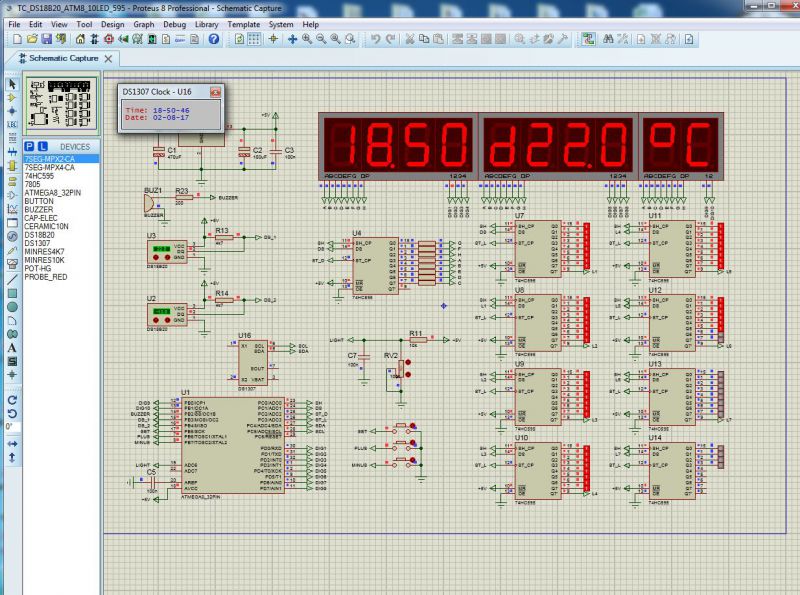Viewport: 800px width, 595px height.
Task: Open the File menu
Action: point(14,24)
